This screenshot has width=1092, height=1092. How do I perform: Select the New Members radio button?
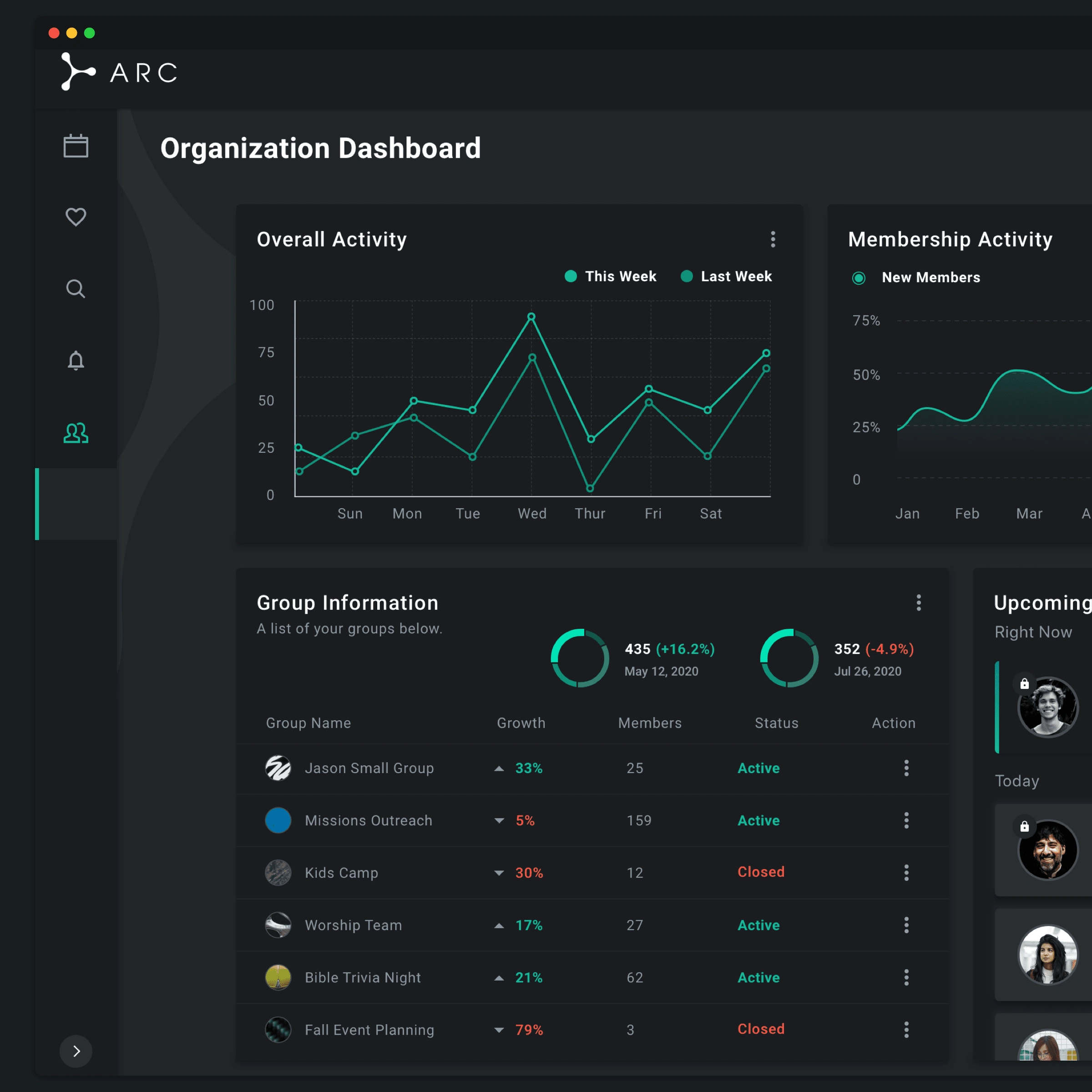tap(859, 278)
